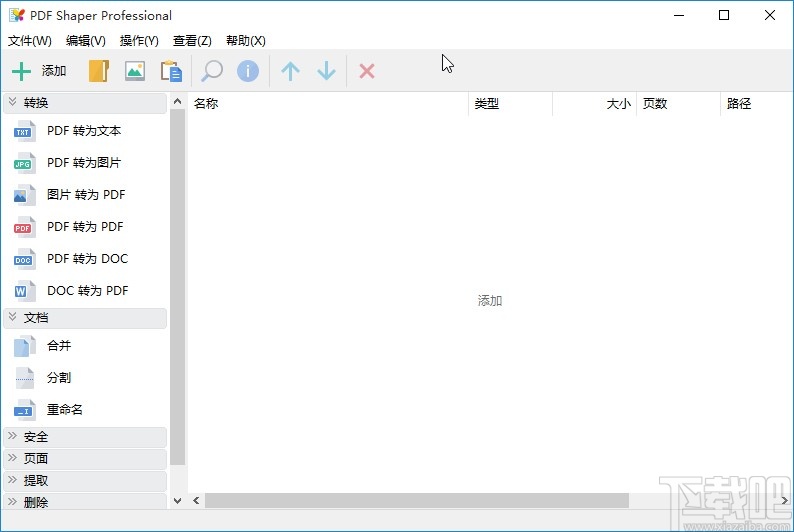
Task: Sort by the 大小 column header
Action: [594, 104]
